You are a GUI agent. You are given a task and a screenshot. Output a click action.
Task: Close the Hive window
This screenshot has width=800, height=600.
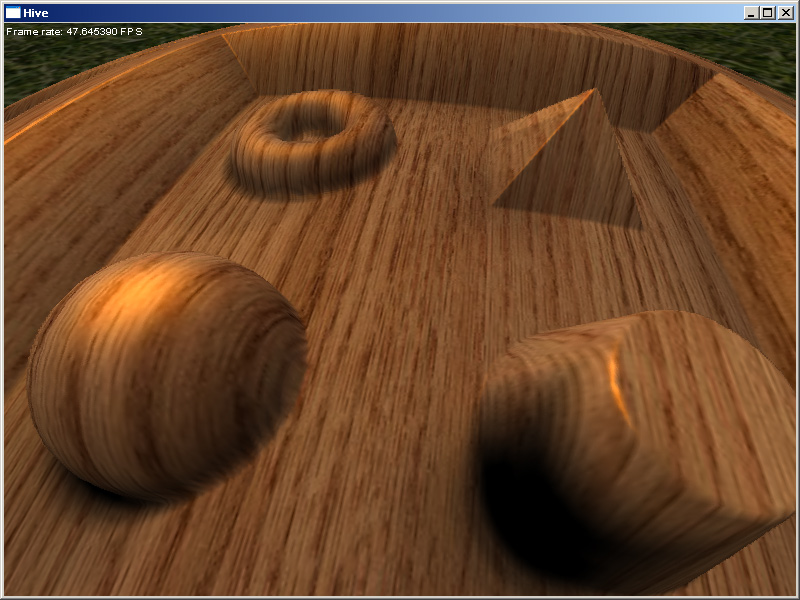point(786,13)
